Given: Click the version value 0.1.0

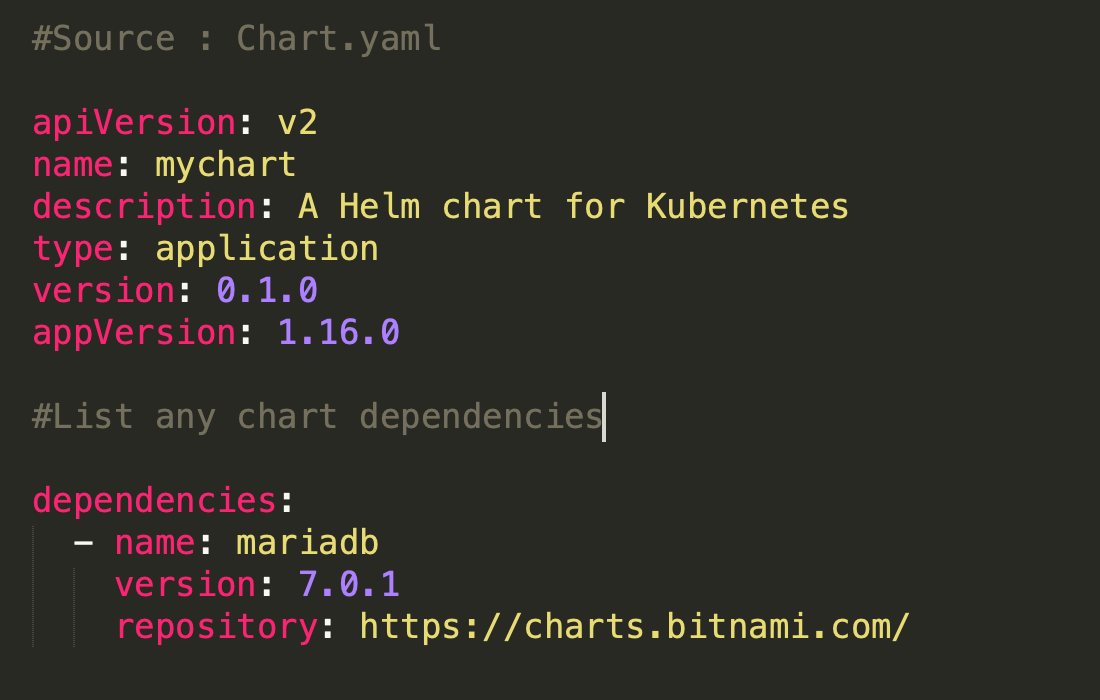Looking at the screenshot, I should coord(264,290).
